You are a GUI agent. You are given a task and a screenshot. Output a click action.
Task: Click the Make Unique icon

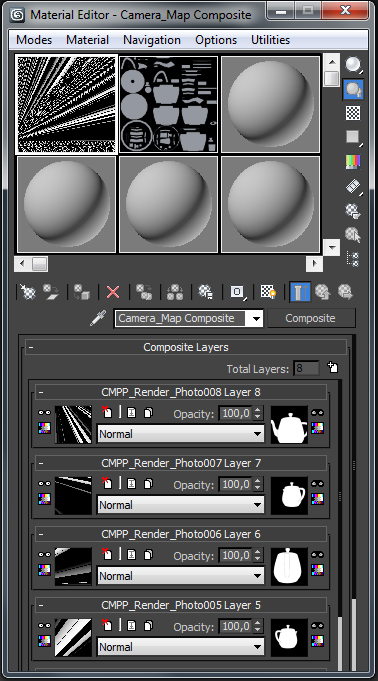(x=175, y=291)
